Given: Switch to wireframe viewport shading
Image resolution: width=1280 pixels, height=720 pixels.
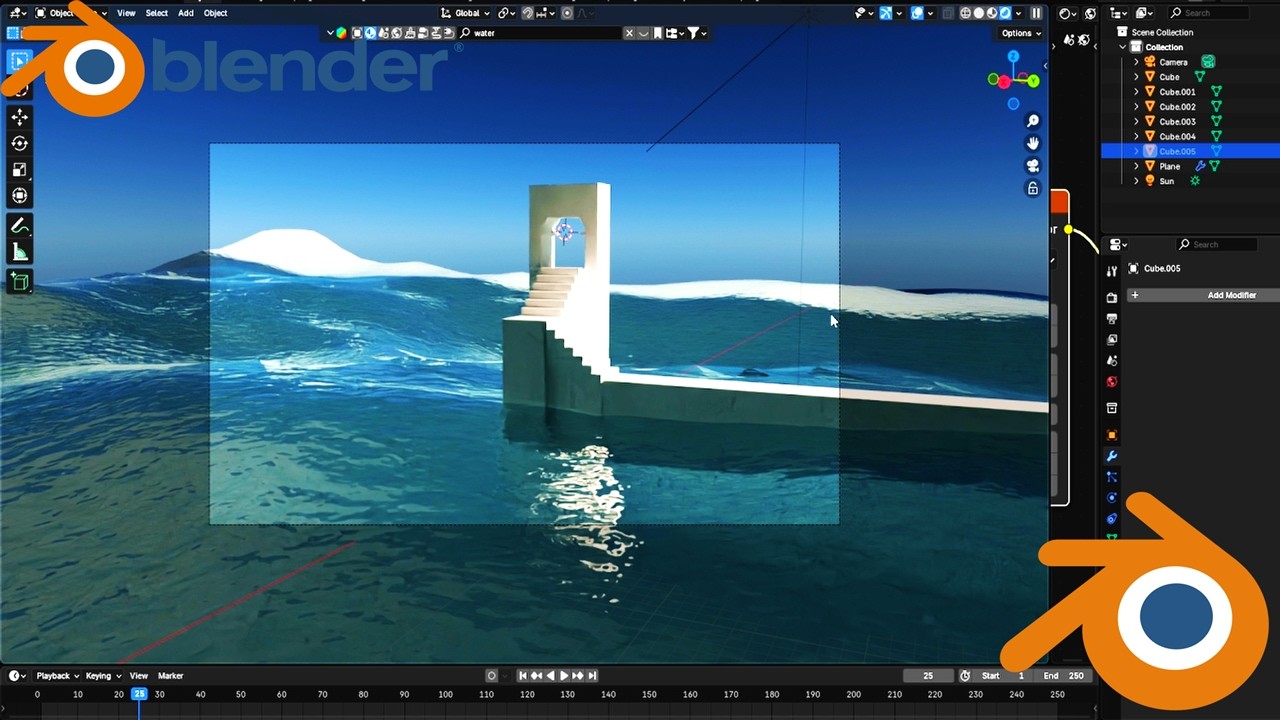Looking at the screenshot, I should pyautogui.click(x=966, y=13).
